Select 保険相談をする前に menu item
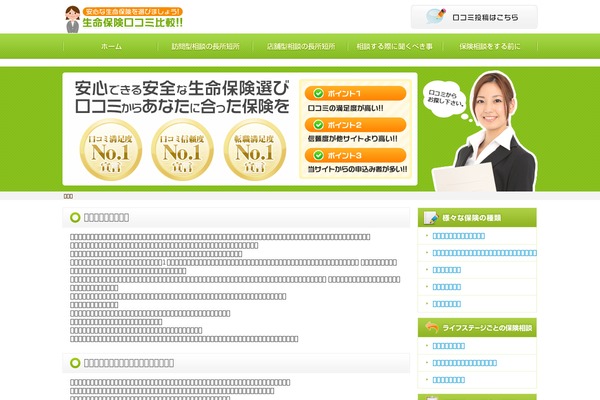The height and width of the screenshot is (400, 600). coord(490,46)
